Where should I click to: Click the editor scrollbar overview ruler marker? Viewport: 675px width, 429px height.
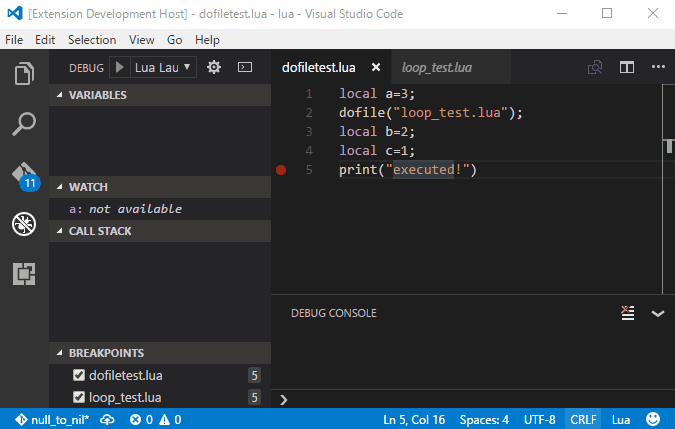[669, 146]
